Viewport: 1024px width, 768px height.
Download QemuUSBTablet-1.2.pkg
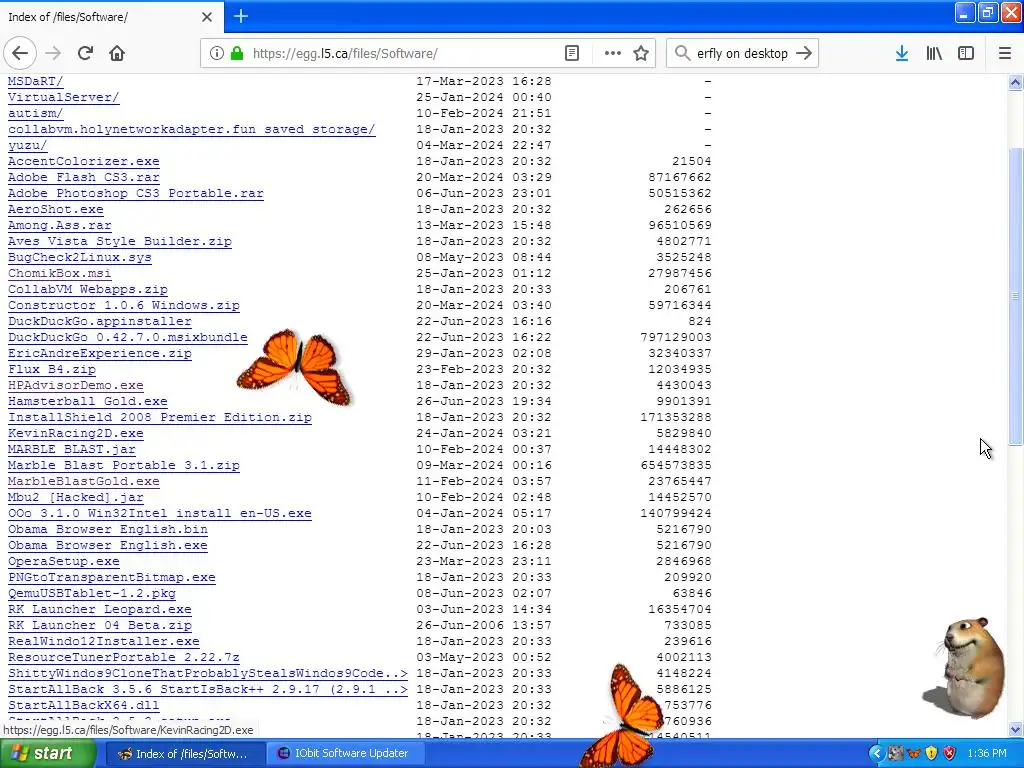click(91, 593)
